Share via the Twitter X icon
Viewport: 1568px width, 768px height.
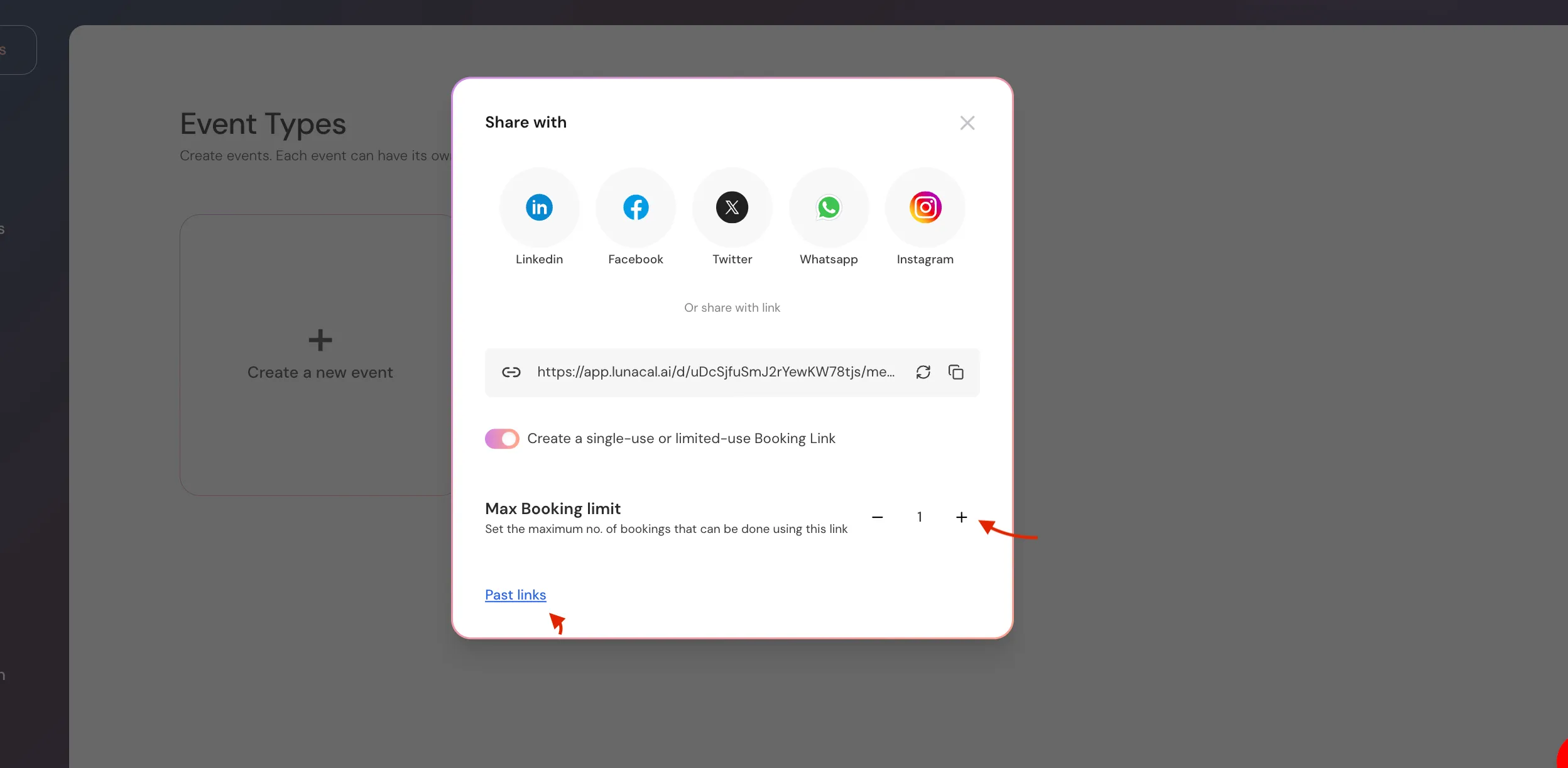click(732, 207)
